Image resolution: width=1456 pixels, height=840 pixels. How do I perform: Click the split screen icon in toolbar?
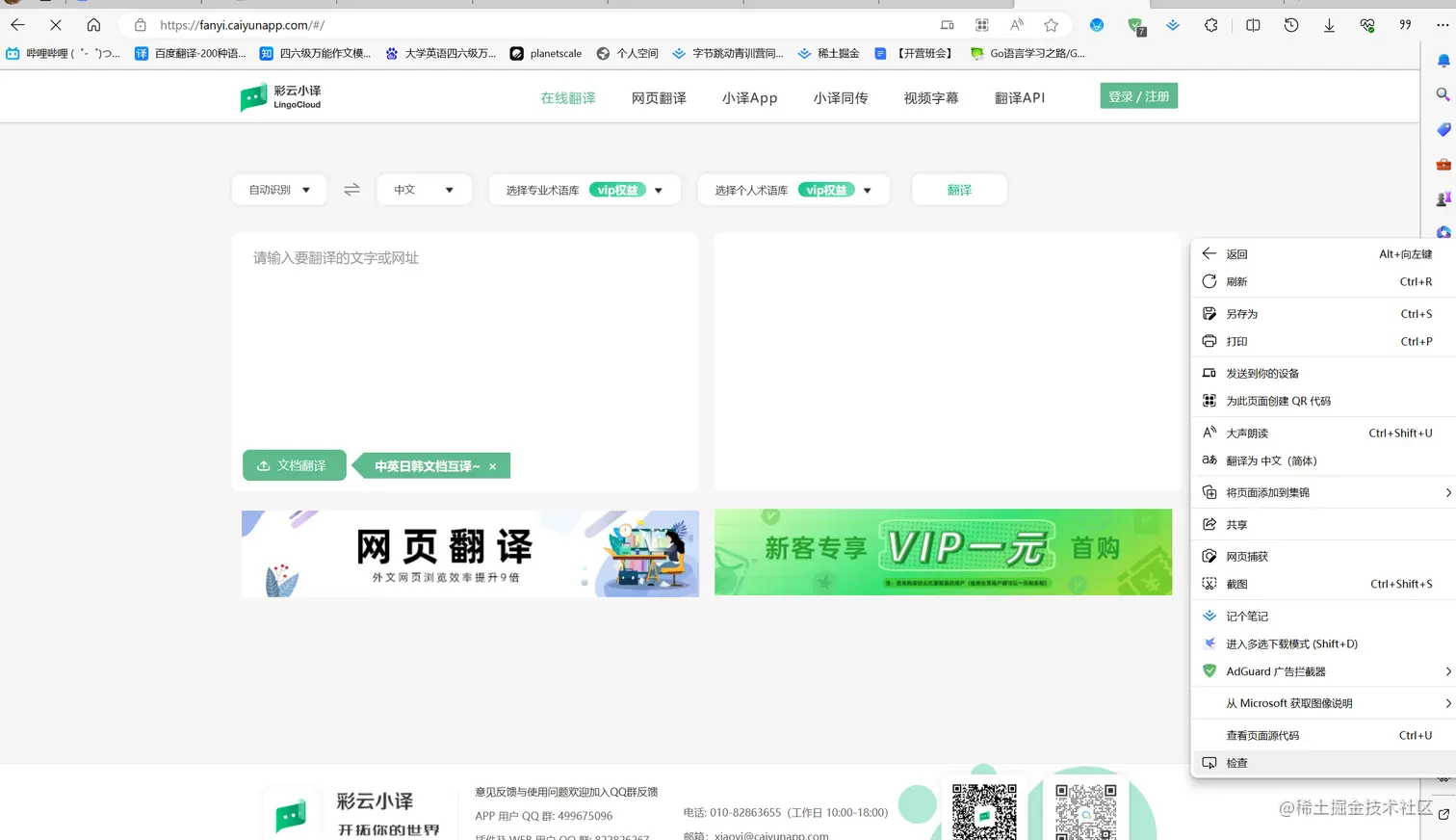(1253, 25)
